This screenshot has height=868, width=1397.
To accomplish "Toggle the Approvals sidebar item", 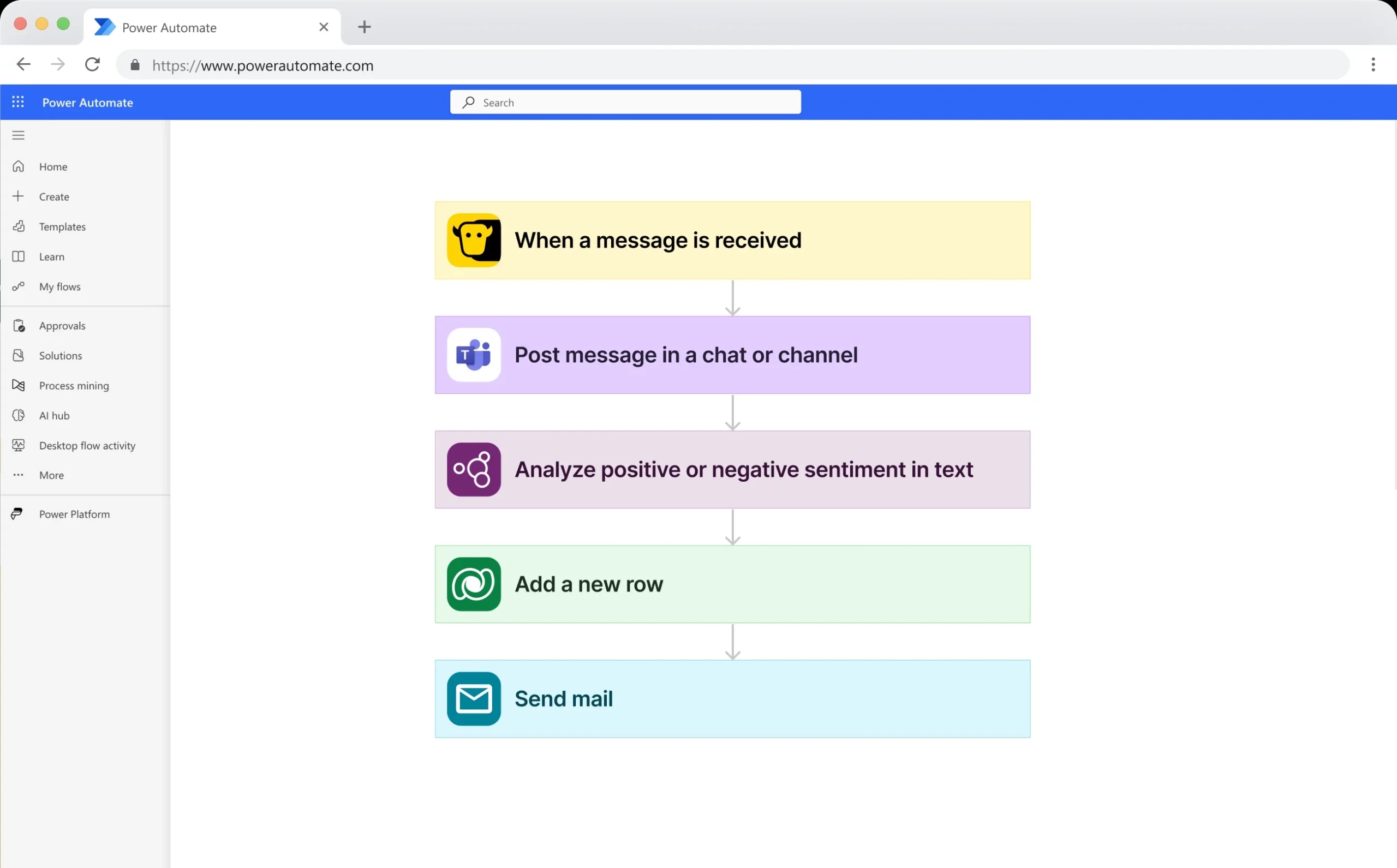I will [x=62, y=325].
